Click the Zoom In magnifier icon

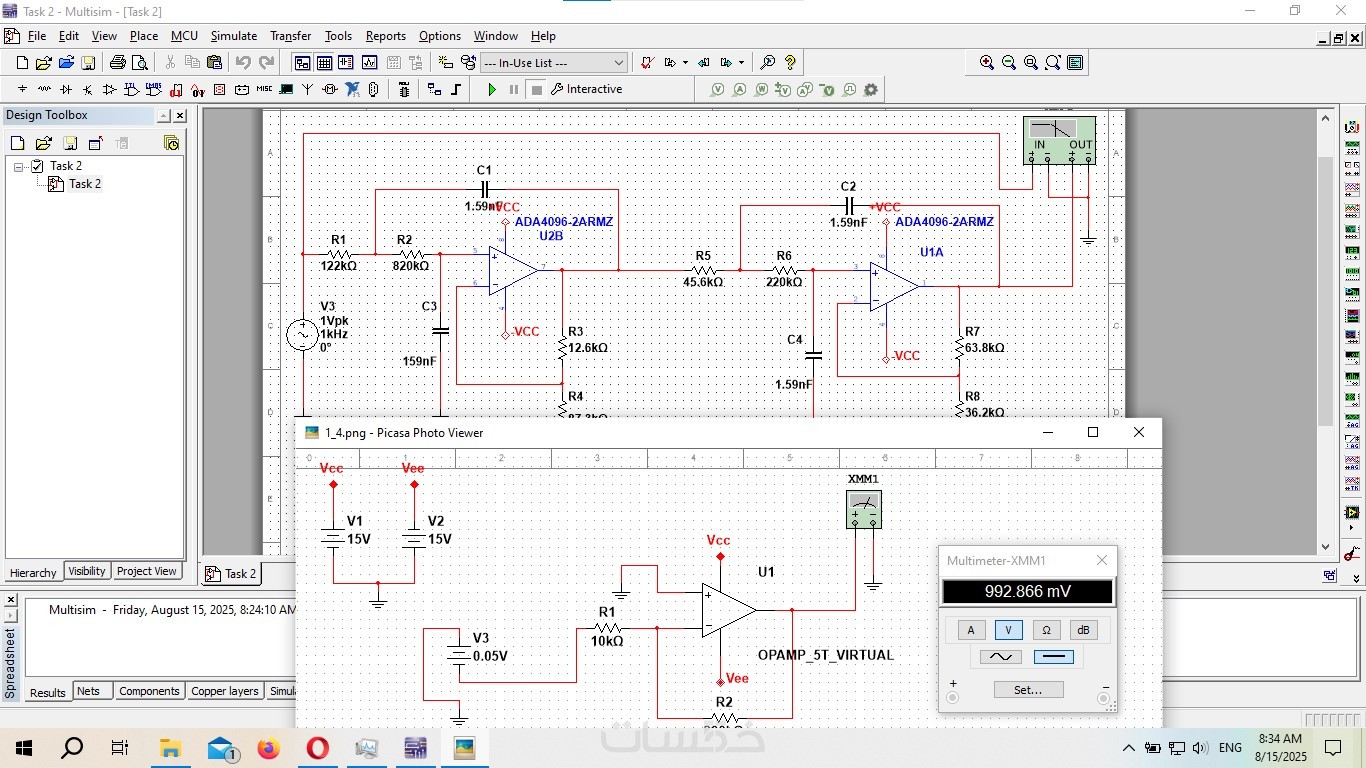point(987,63)
